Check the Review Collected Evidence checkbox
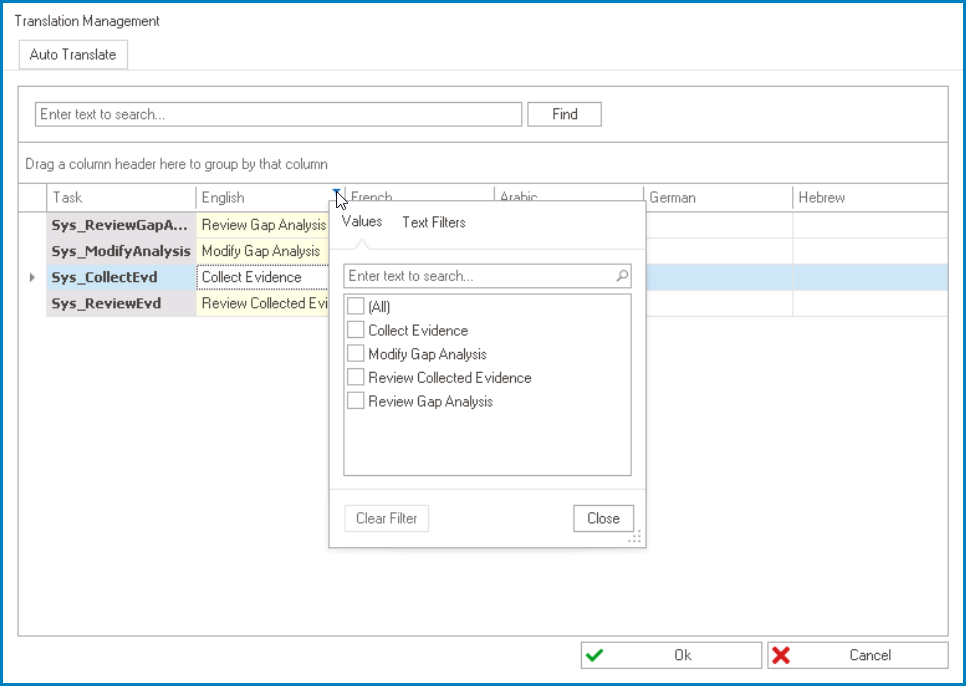 356,377
